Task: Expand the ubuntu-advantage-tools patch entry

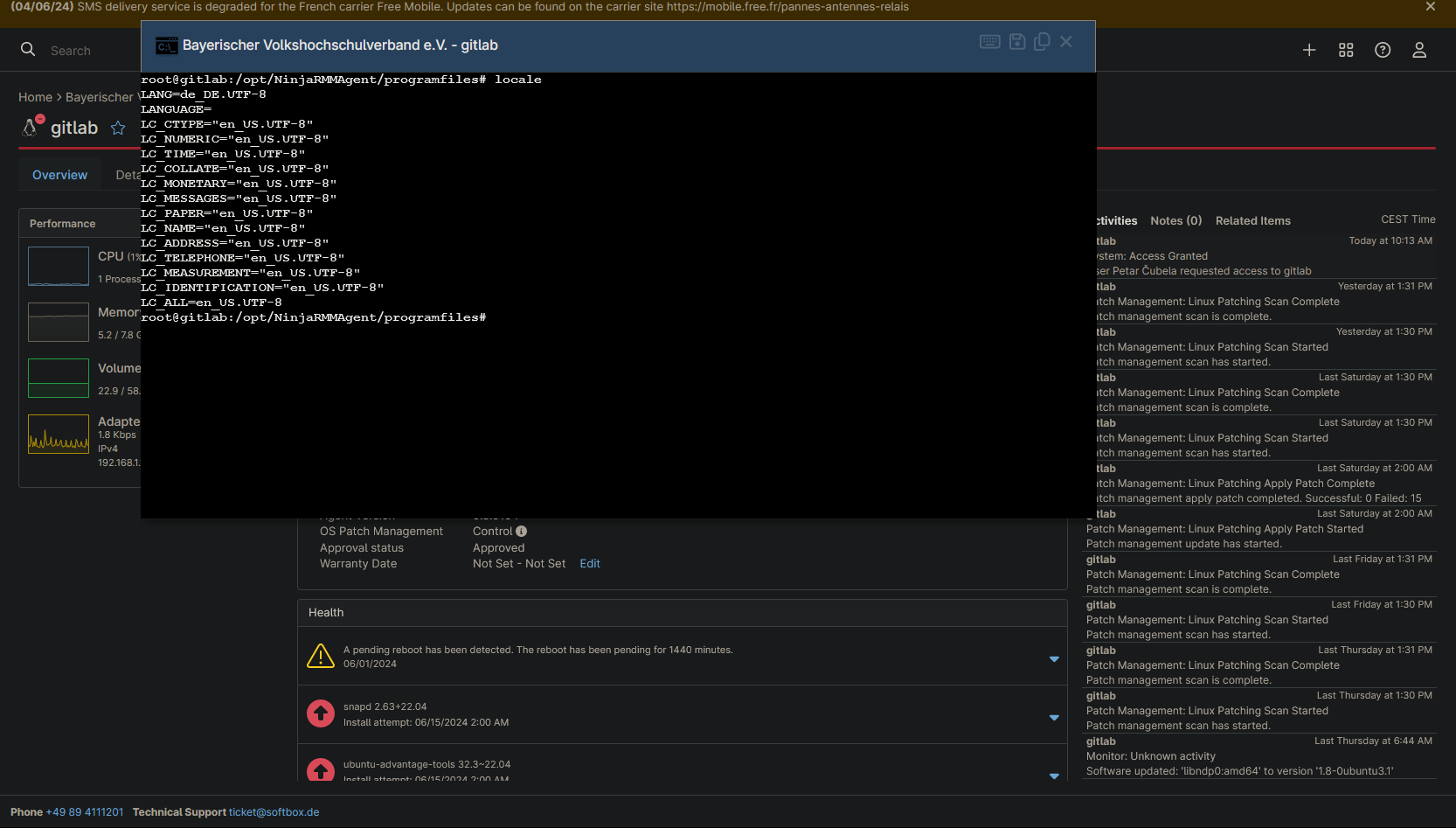Action: tap(1054, 775)
